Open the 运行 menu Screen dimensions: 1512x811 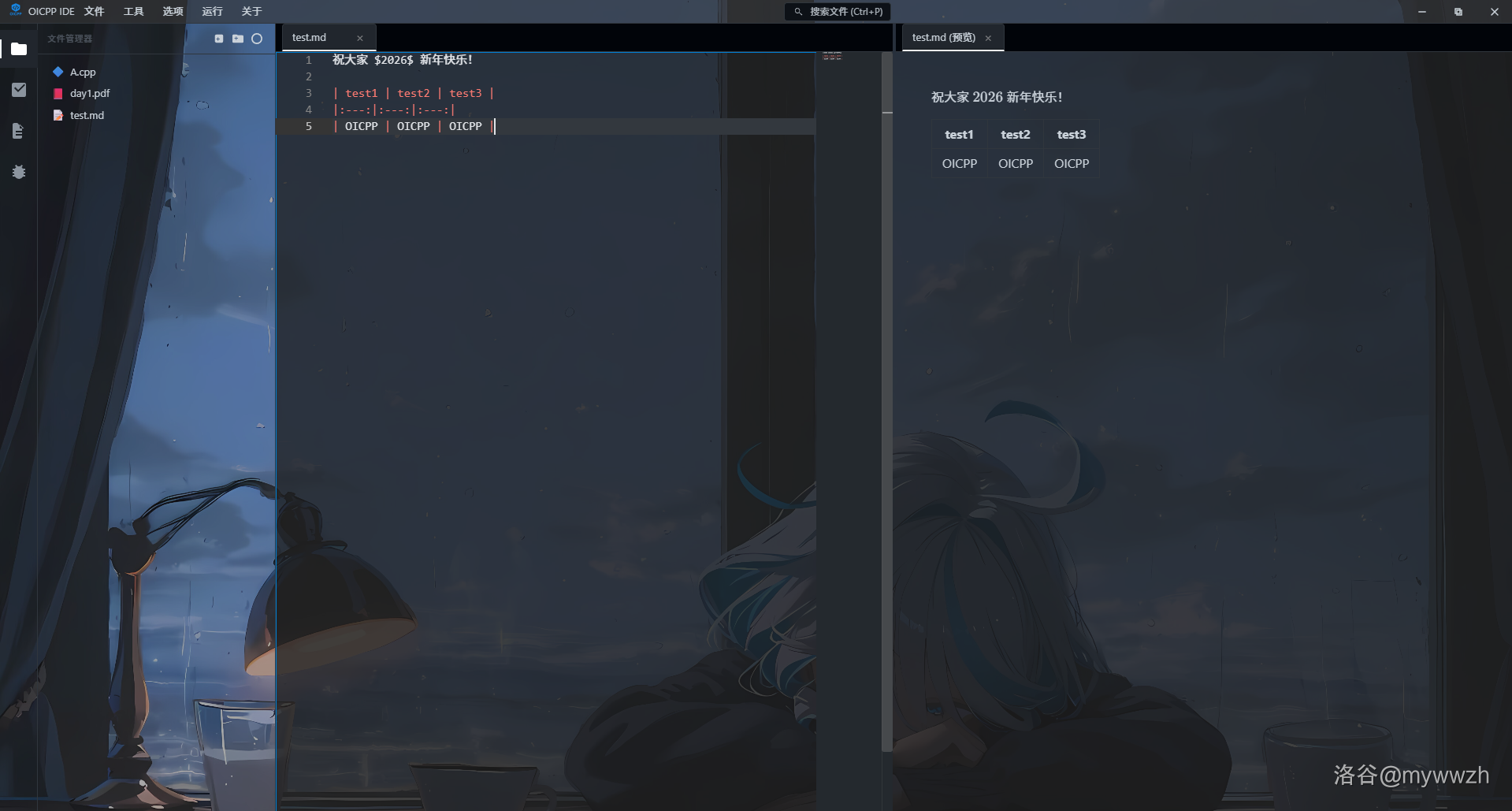212,12
